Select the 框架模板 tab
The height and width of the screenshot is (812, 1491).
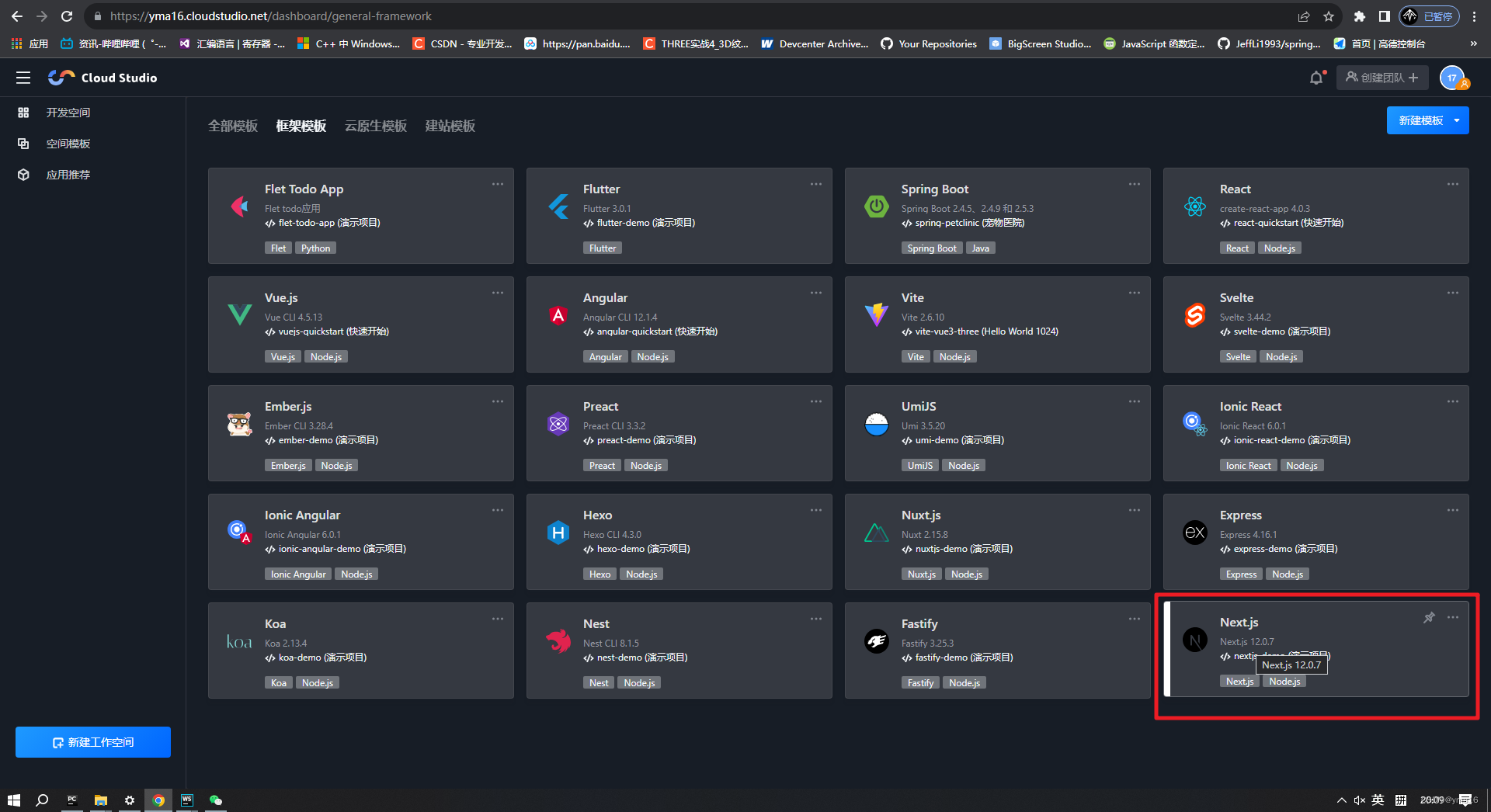point(301,126)
